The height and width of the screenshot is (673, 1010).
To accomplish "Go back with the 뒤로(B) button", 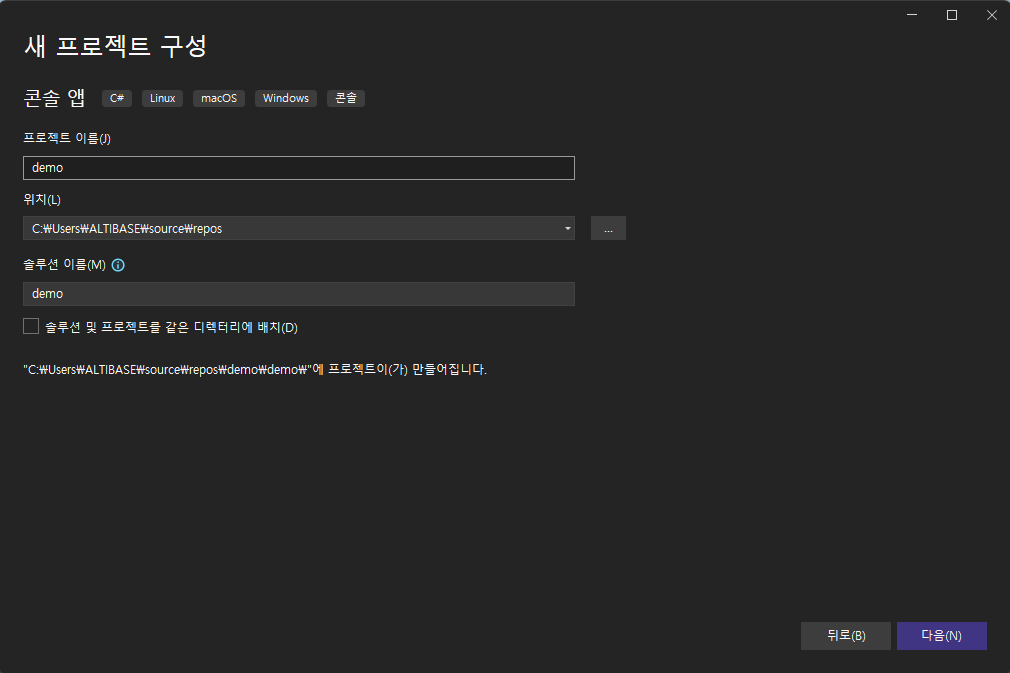I will pos(845,636).
